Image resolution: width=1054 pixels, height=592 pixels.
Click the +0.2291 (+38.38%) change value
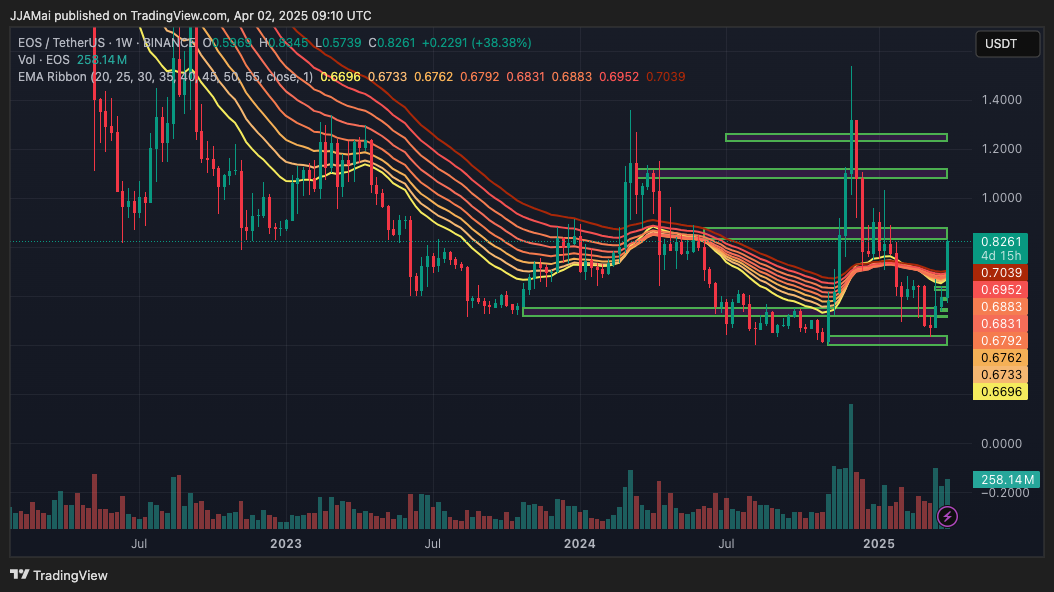click(x=477, y=43)
